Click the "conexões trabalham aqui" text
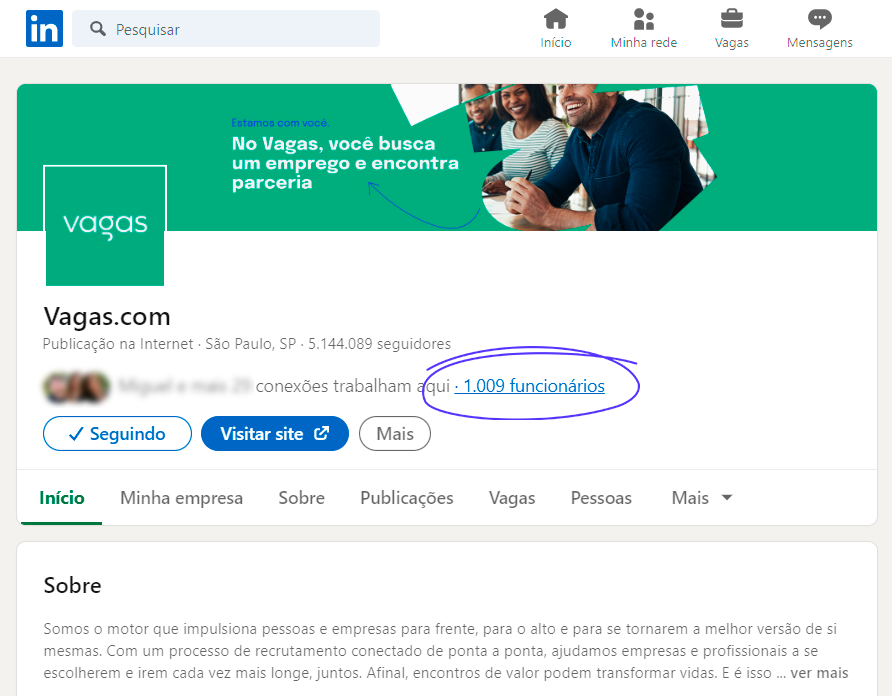The image size is (892, 696). point(353,386)
